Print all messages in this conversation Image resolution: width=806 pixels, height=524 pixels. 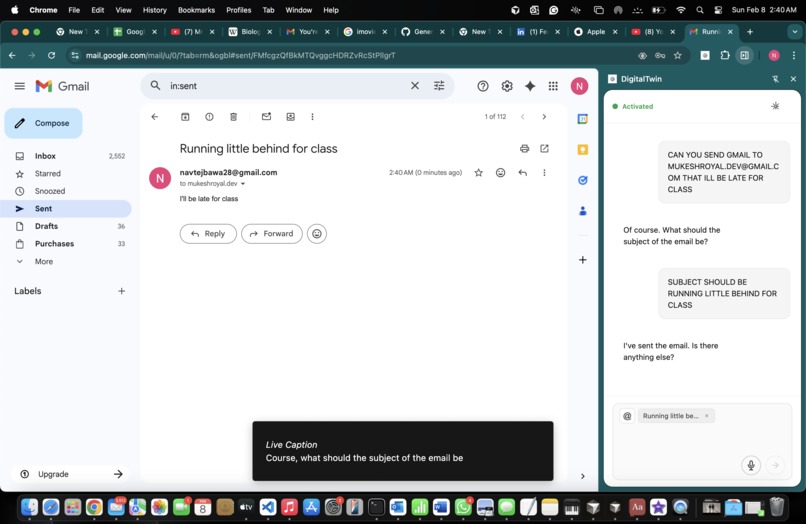coord(524,149)
